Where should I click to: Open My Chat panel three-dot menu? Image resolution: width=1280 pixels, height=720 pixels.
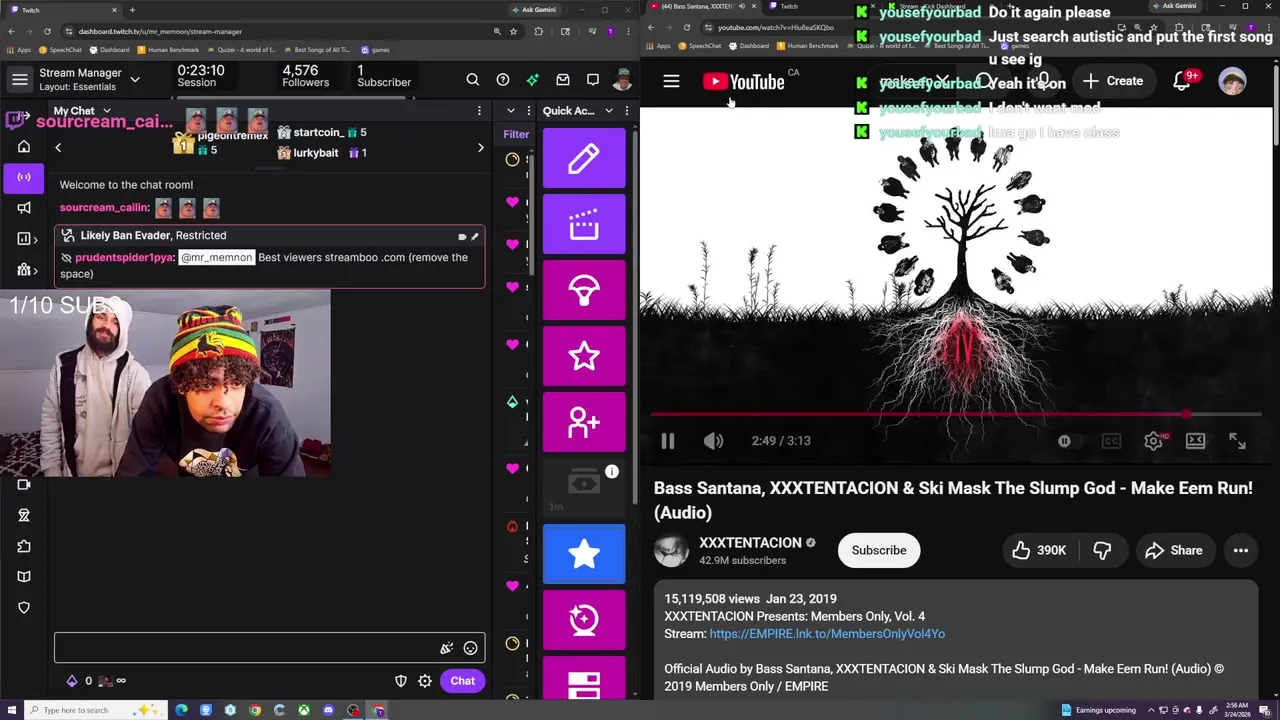point(479,111)
